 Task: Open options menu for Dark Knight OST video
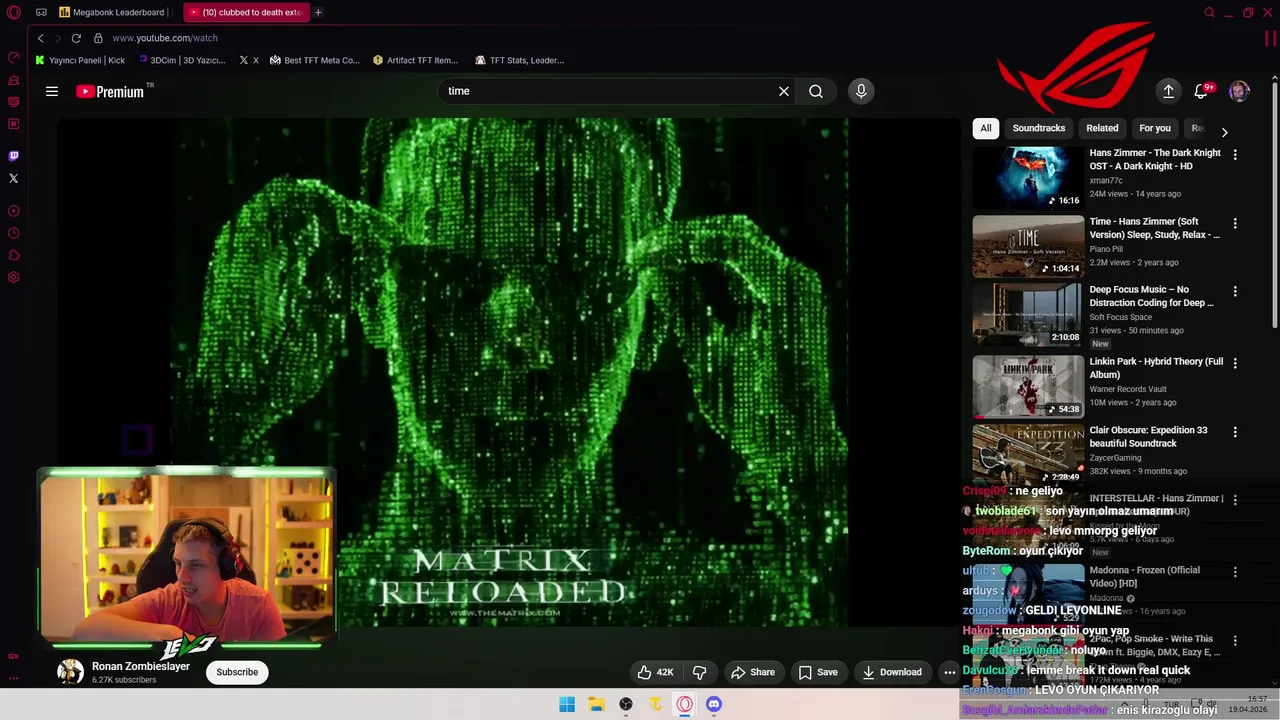1235,155
